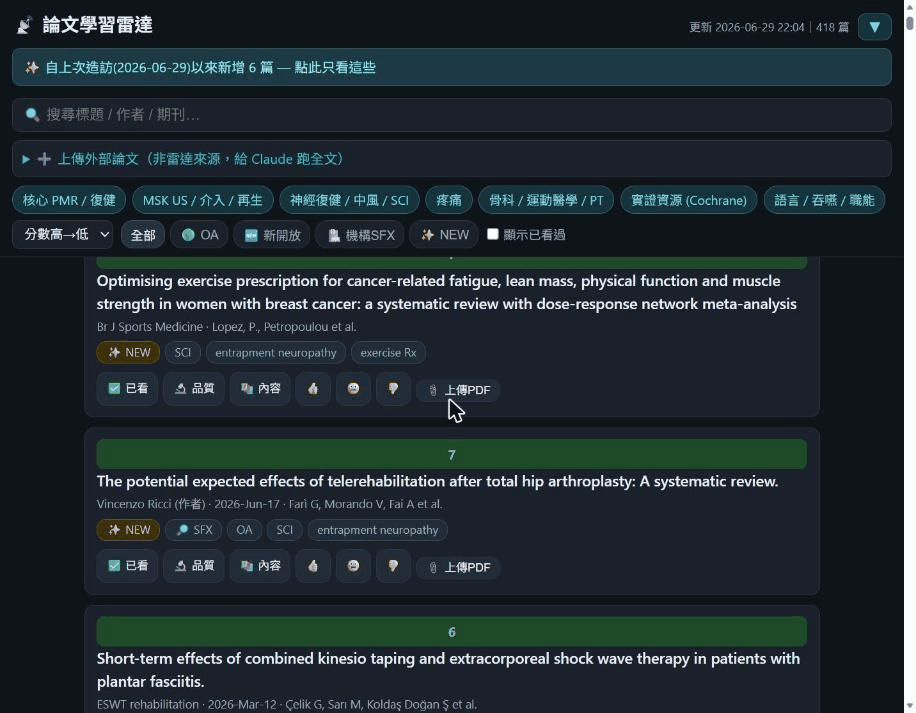Open the kinesio taping plantar fasciitis paper title
The height and width of the screenshot is (713, 916).
(448, 670)
